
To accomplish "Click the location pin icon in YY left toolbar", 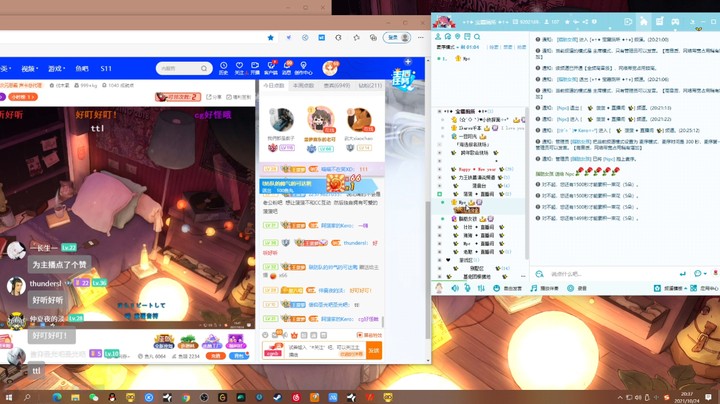I will [457, 37].
